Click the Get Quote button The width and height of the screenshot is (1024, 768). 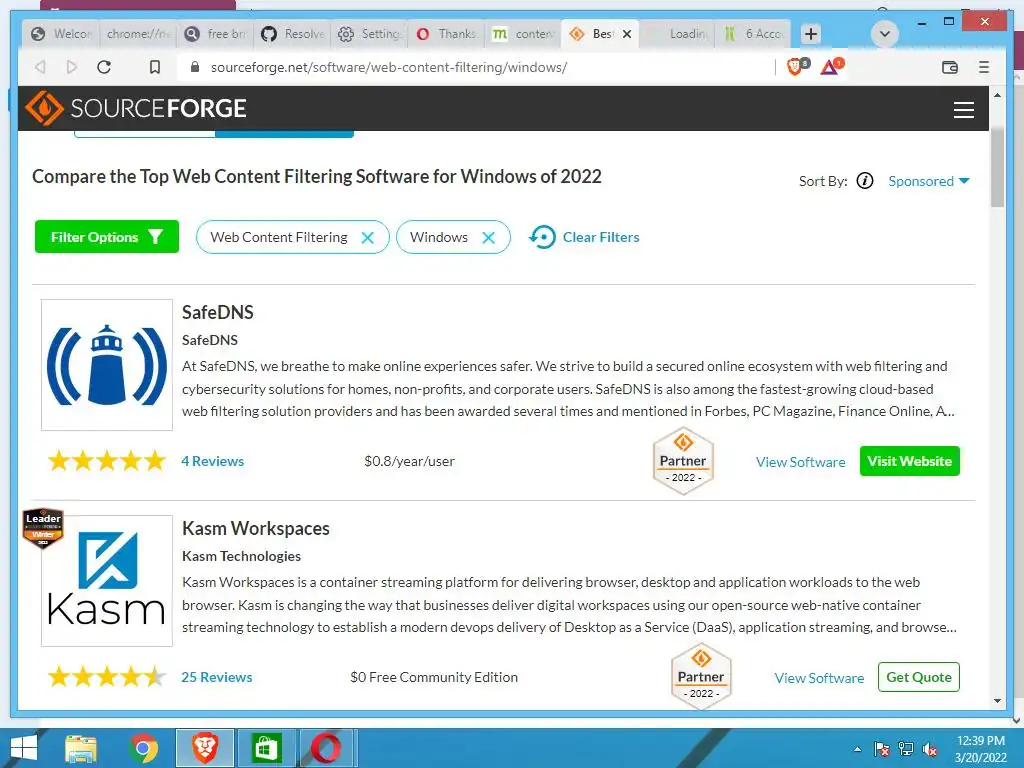click(919, 677)
